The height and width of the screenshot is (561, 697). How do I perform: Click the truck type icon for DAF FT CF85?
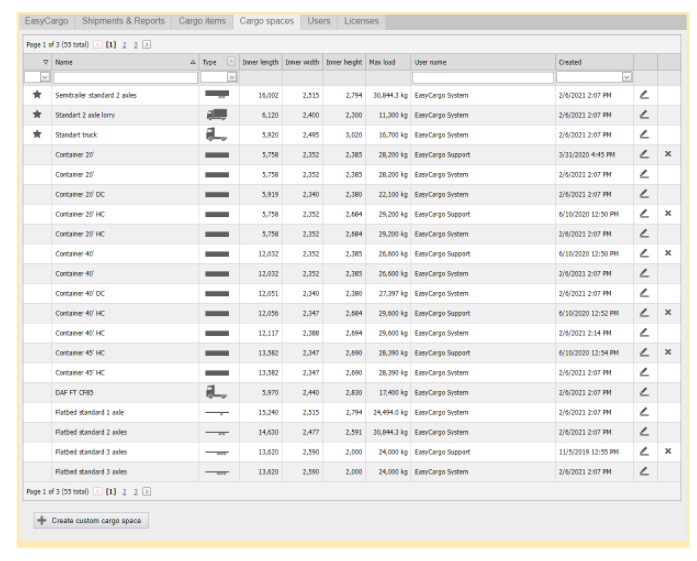tap(216, 392)
